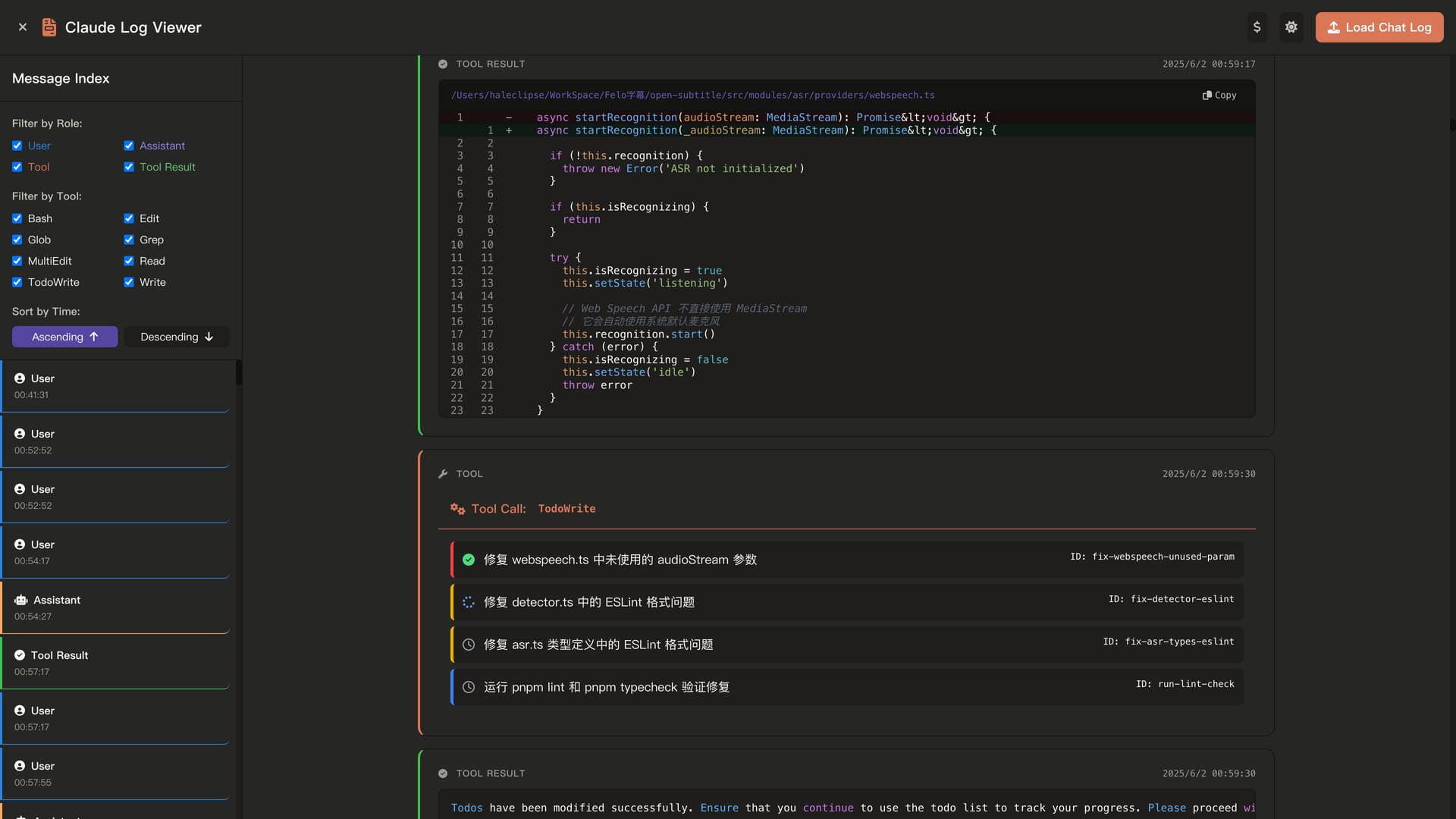Click the Message Index sidebar heading
This screenshot has height=819, width=1456.
[x=61, y=78]
